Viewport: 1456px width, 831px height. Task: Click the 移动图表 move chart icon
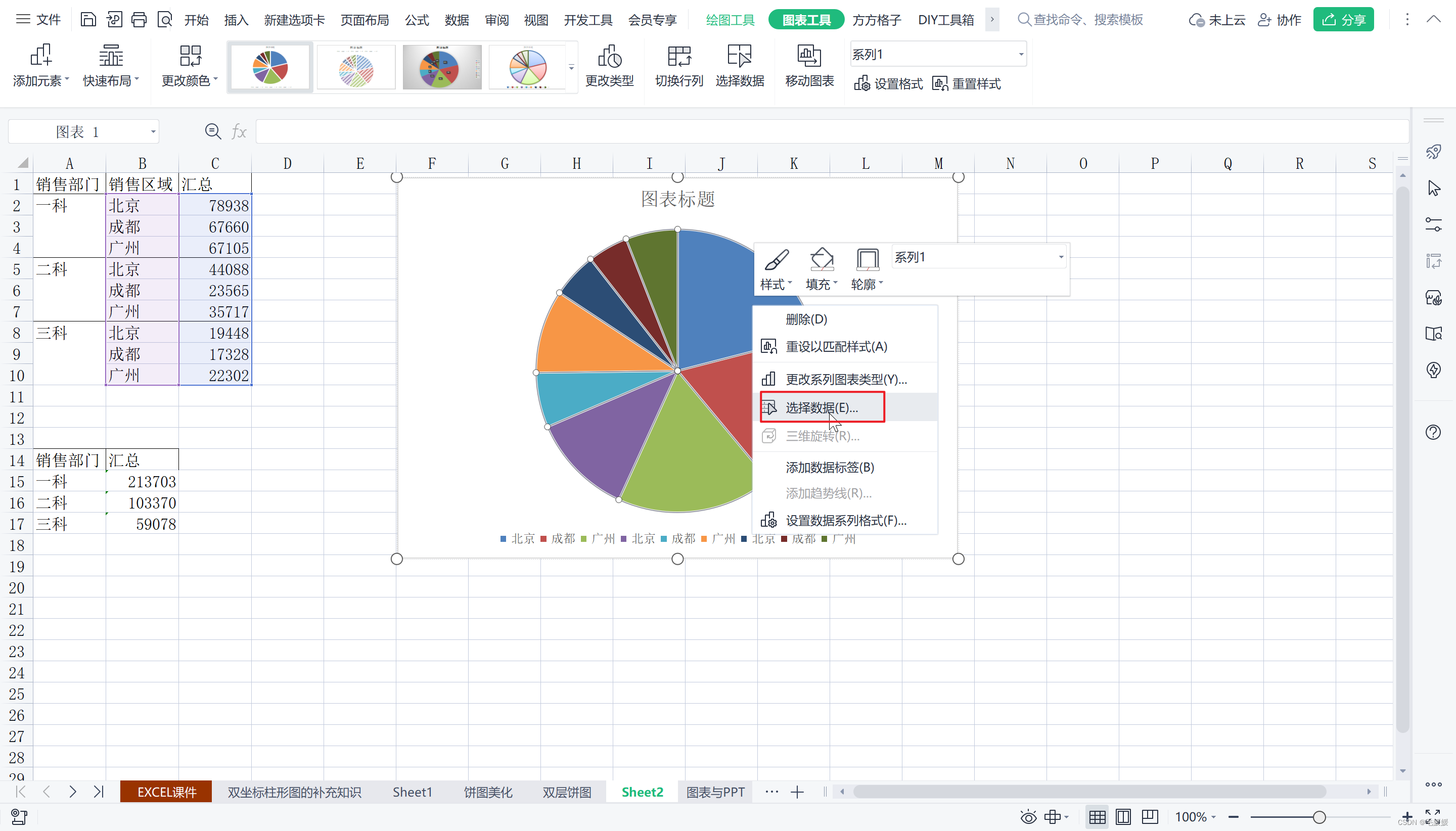coord(809,57)
